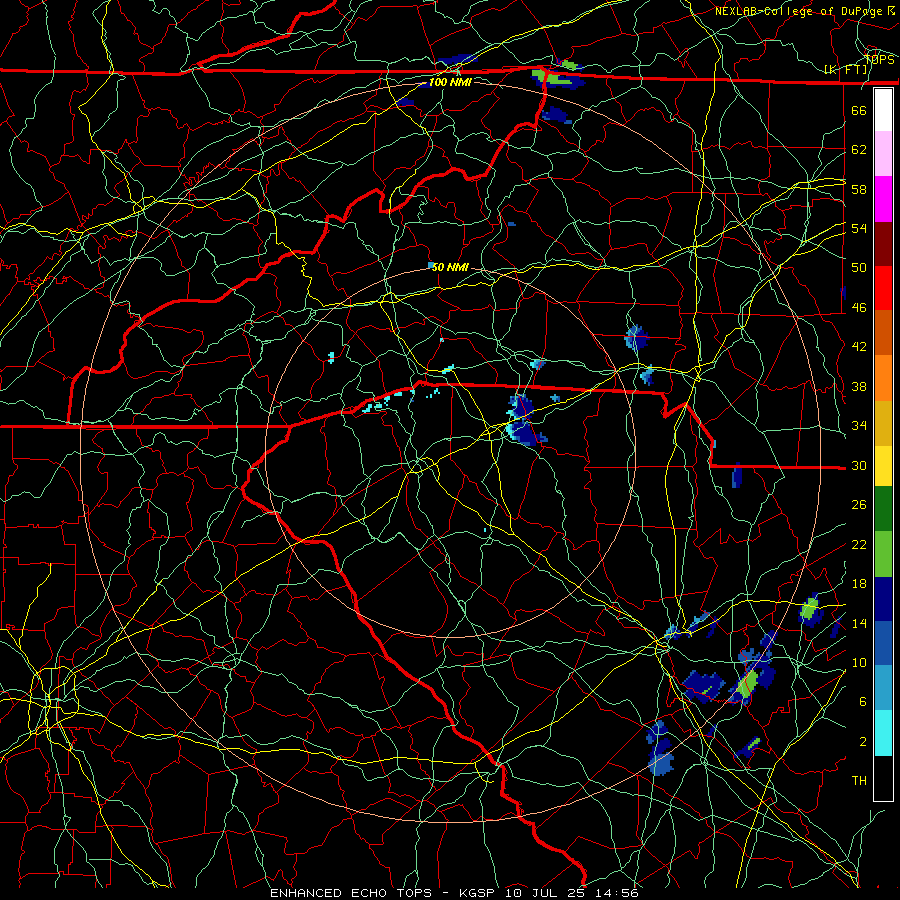The height and width of the screenshot is (900, 900).
Task: Click the dark orange legend swatch
Action: (x=883, y=333)
